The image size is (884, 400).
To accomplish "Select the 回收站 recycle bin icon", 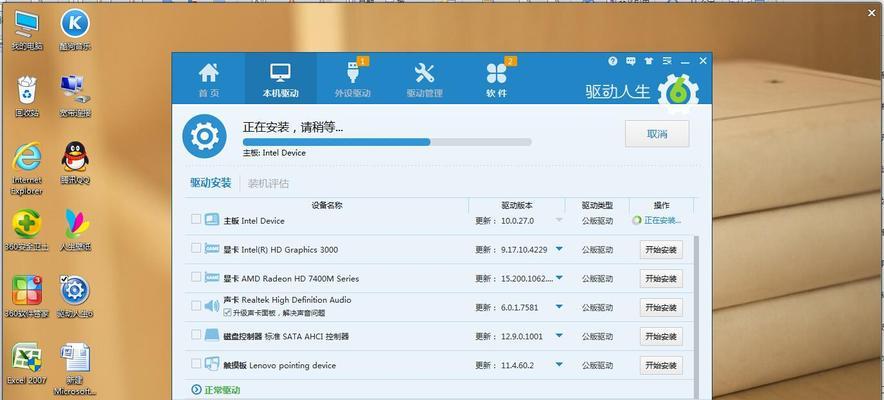I will click(x=27, y=97).
